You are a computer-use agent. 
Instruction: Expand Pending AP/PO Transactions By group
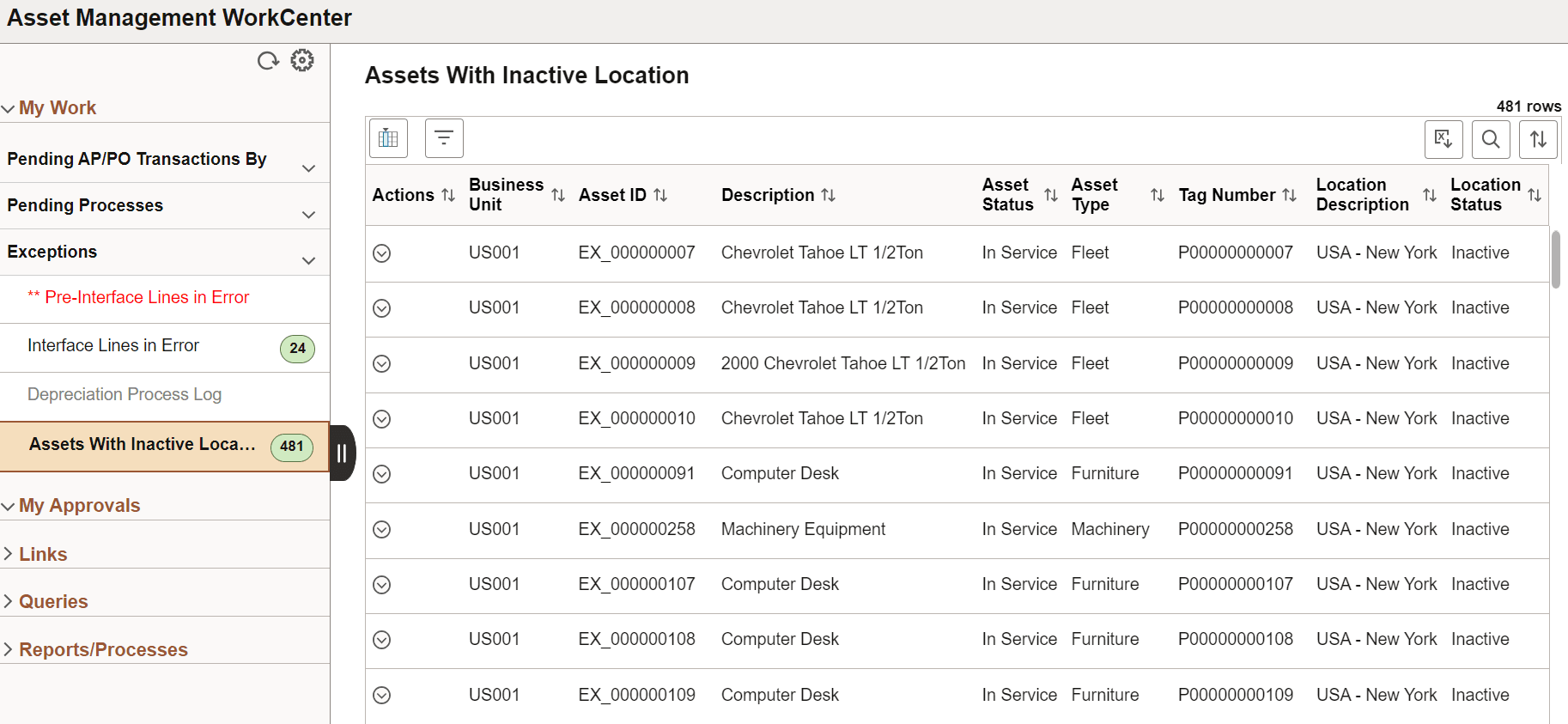click(309, 168)
